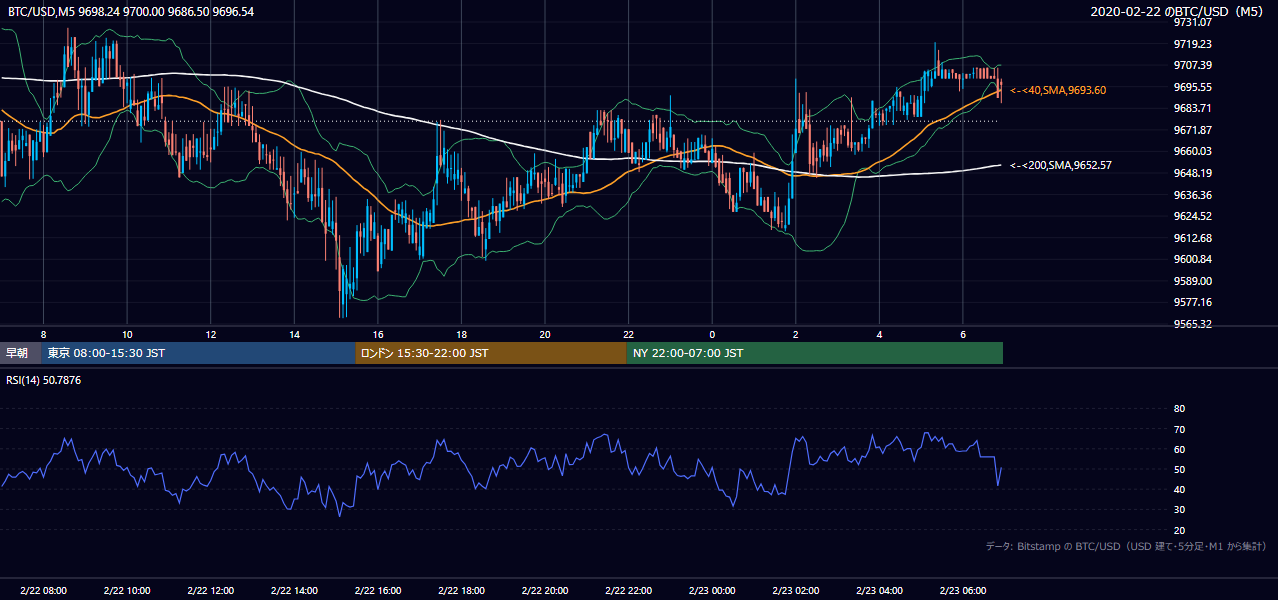This screenshot has height=600, width=1278.
Task: Select the NY 22:00-07:00 JST session bar
Action: [x=815, y=353]
